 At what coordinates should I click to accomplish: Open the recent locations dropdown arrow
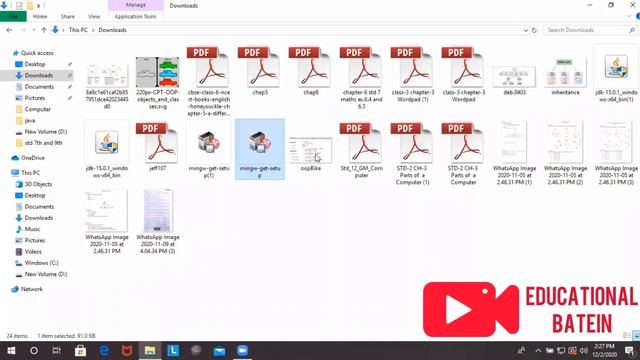click(34, 30)
